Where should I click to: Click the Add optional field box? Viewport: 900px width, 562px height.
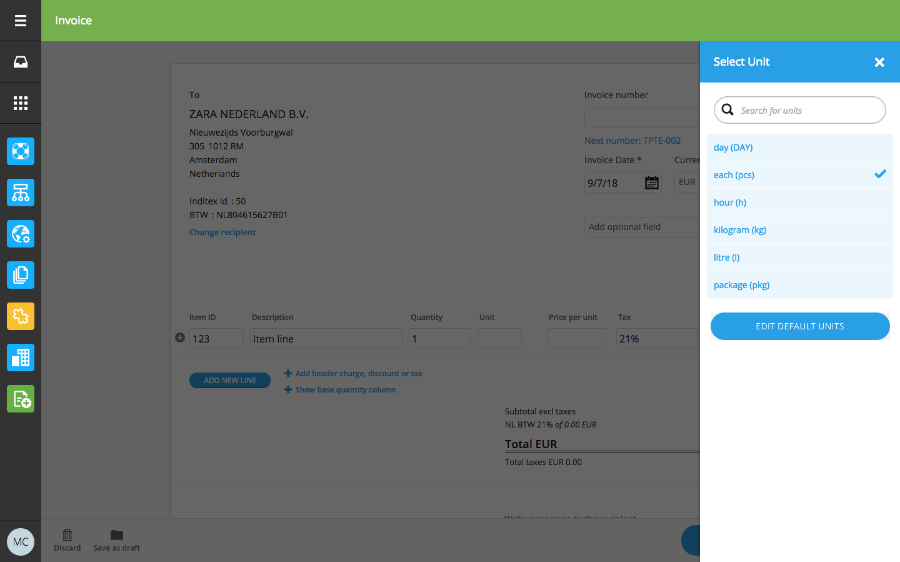pyautogui.click(x=642, y=227)
